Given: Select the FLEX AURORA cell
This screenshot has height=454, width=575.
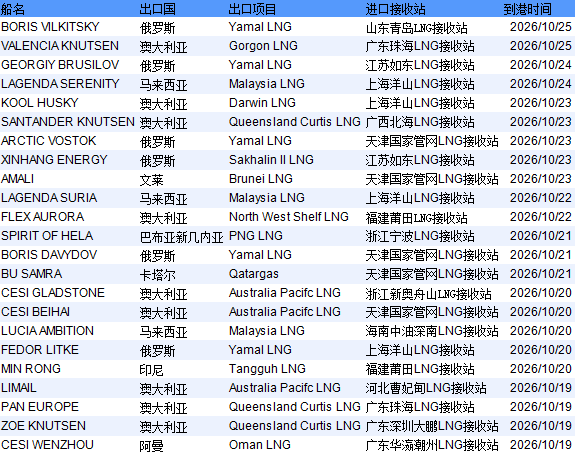Looking at the screenshot, I should (43, 217).
